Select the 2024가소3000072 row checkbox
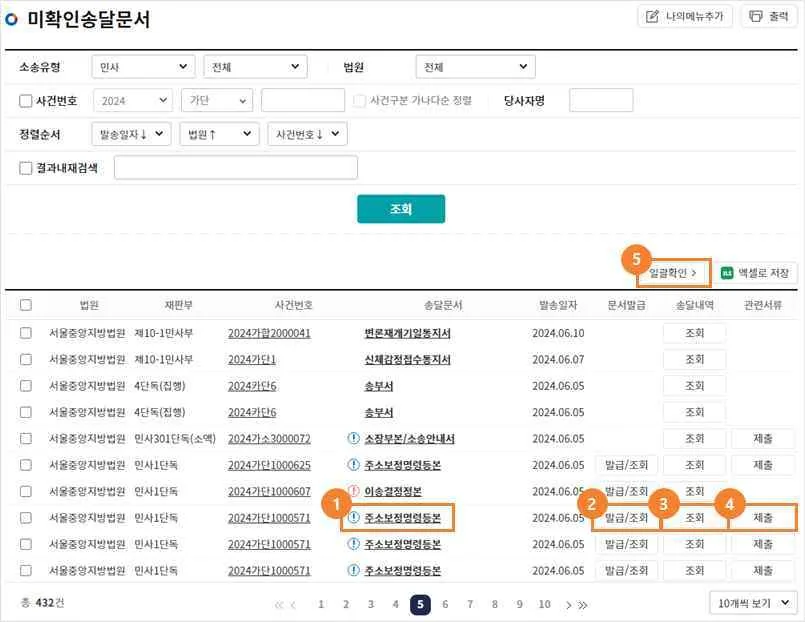Screen dimensions: 805x622 pos(26,438)
